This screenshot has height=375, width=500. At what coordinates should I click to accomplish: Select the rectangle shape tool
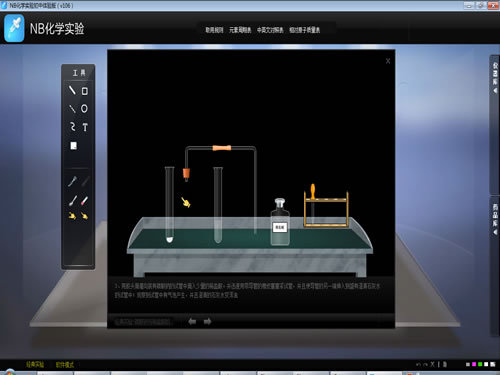click(x=85, y=91)
